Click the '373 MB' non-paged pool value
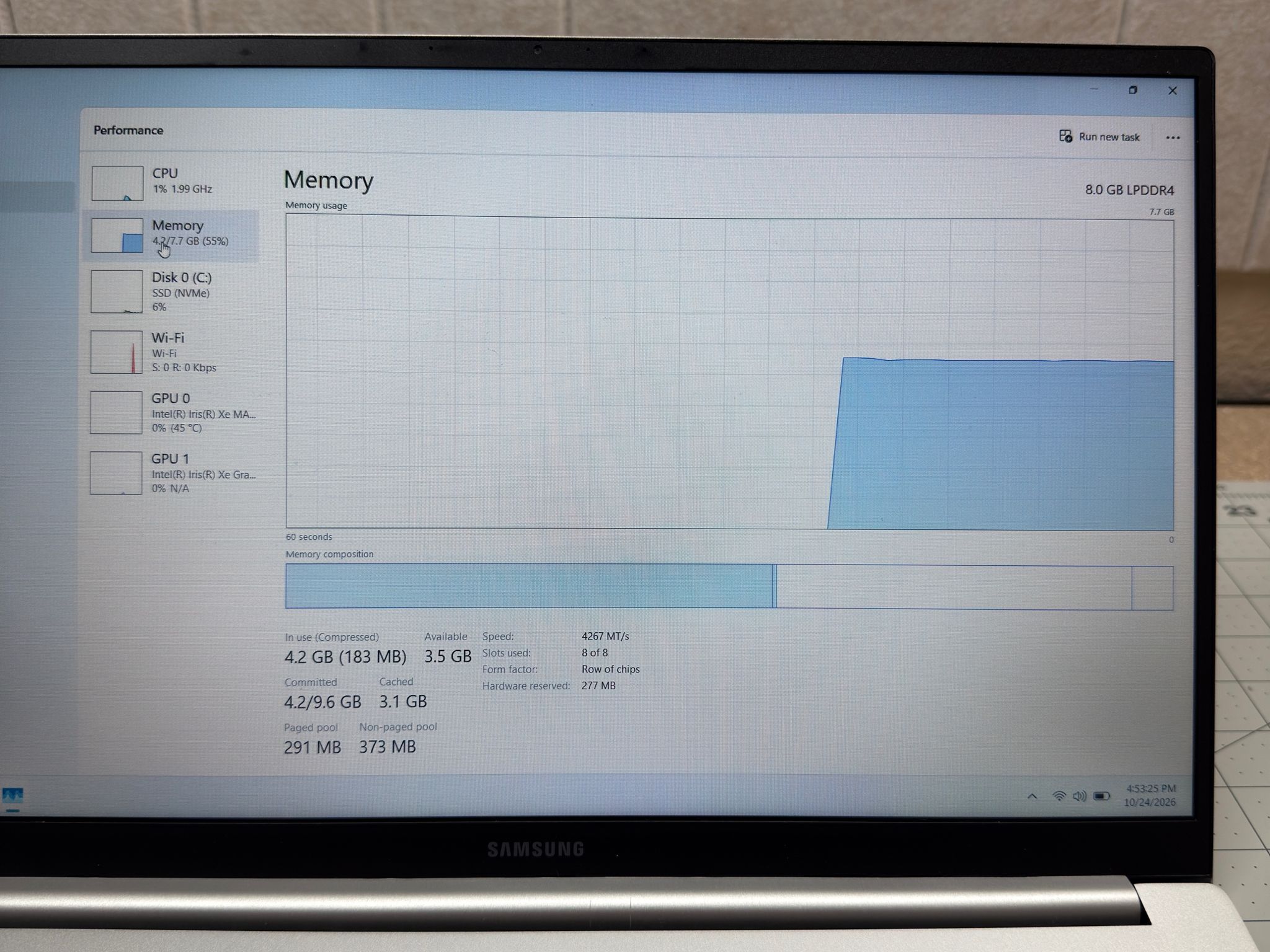Screen dimensions: 1270x952 click(x=388, y=747)
